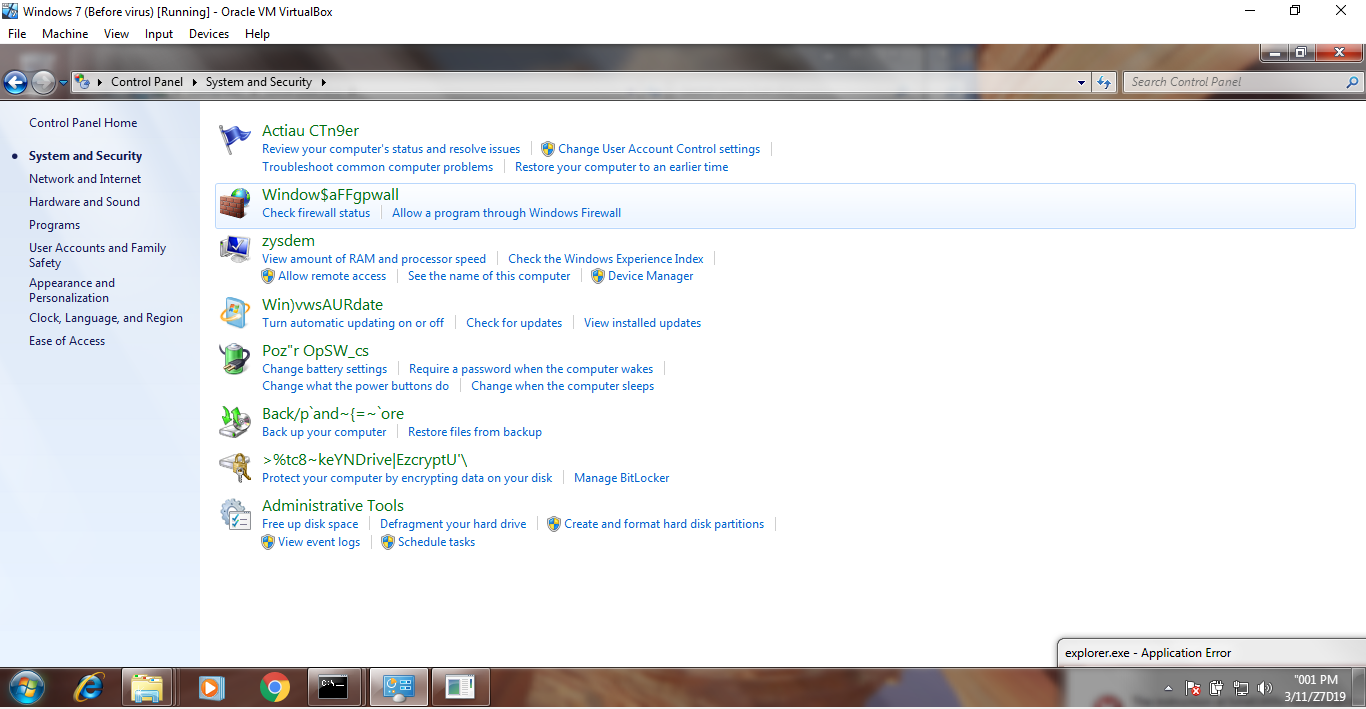Open the Windows Start orb
1366x709 pixels.
point(26,688)
